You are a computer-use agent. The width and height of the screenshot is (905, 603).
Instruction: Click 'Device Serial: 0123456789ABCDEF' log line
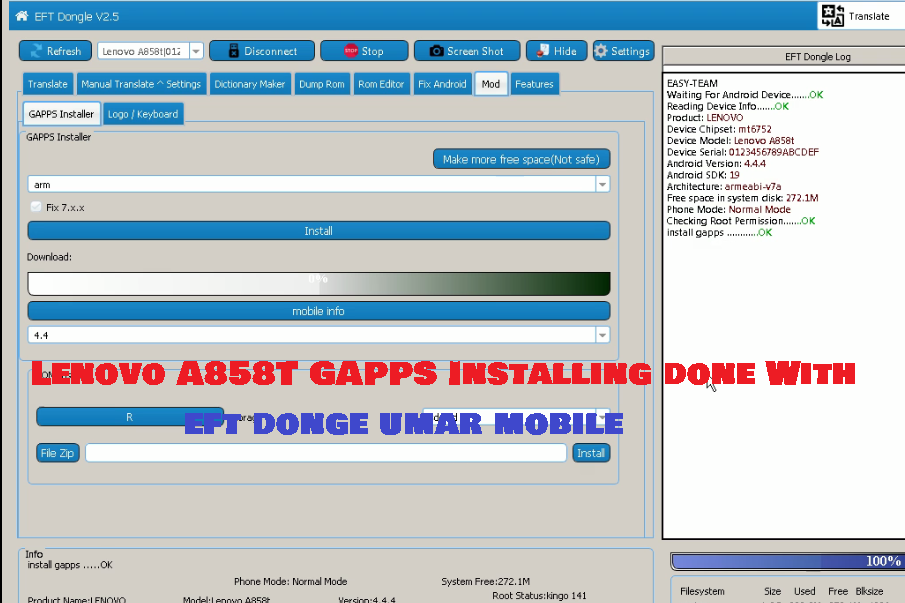[742, 152]
